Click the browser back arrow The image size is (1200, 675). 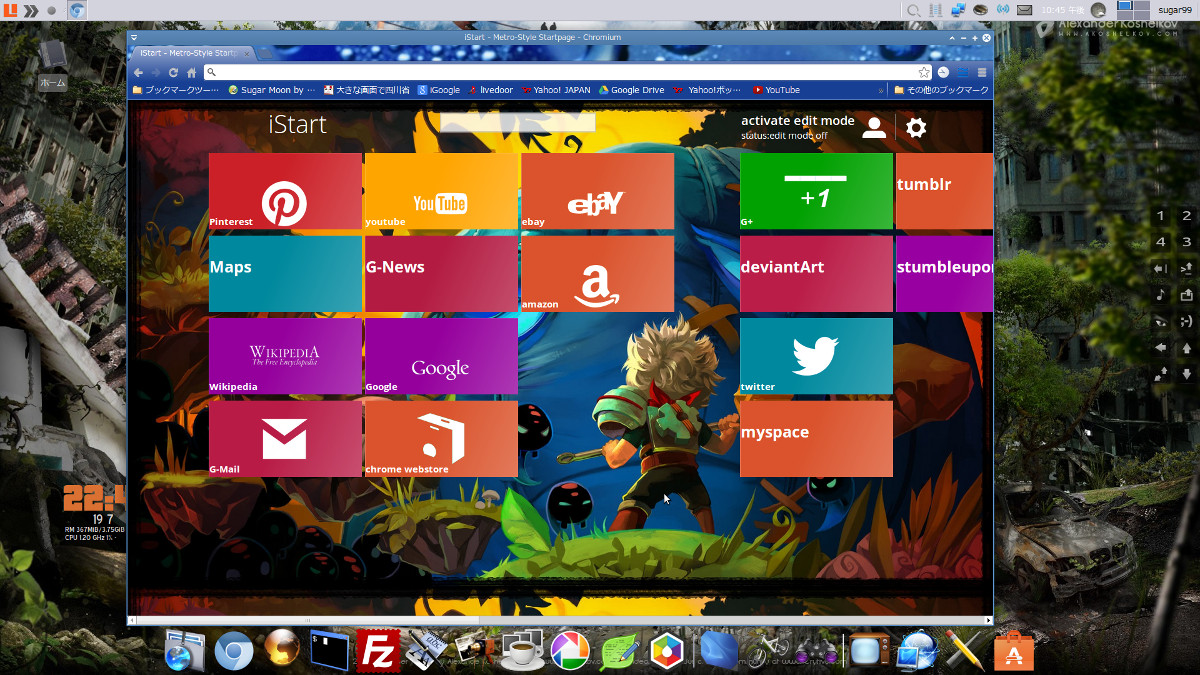139,72
